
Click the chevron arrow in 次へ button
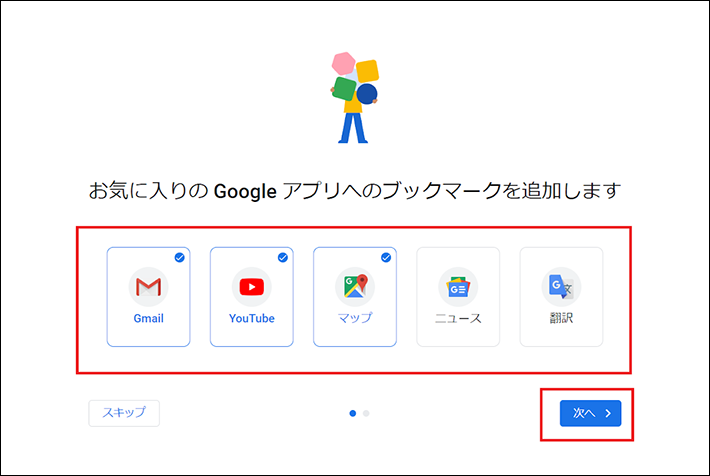(x=608, y=413)
